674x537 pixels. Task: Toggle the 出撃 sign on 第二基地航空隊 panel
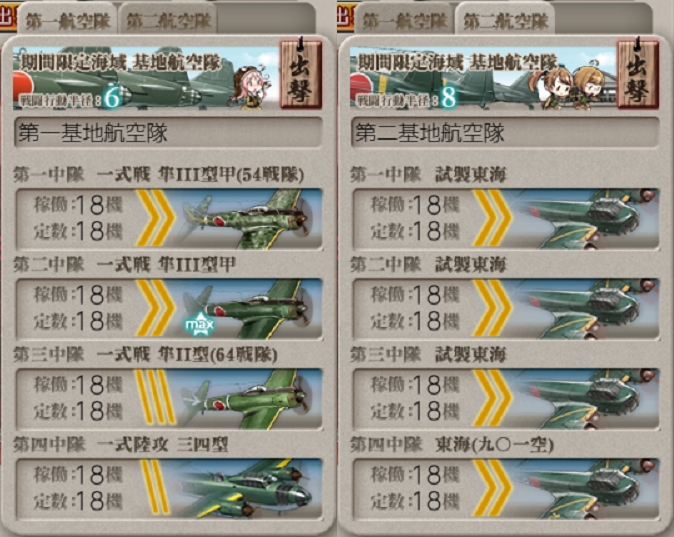[637, 73]
